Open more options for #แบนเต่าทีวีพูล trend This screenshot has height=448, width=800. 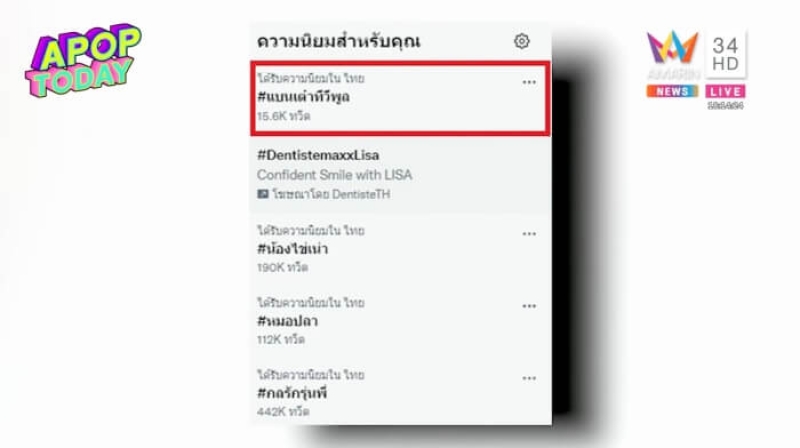(x=529, y=82)
